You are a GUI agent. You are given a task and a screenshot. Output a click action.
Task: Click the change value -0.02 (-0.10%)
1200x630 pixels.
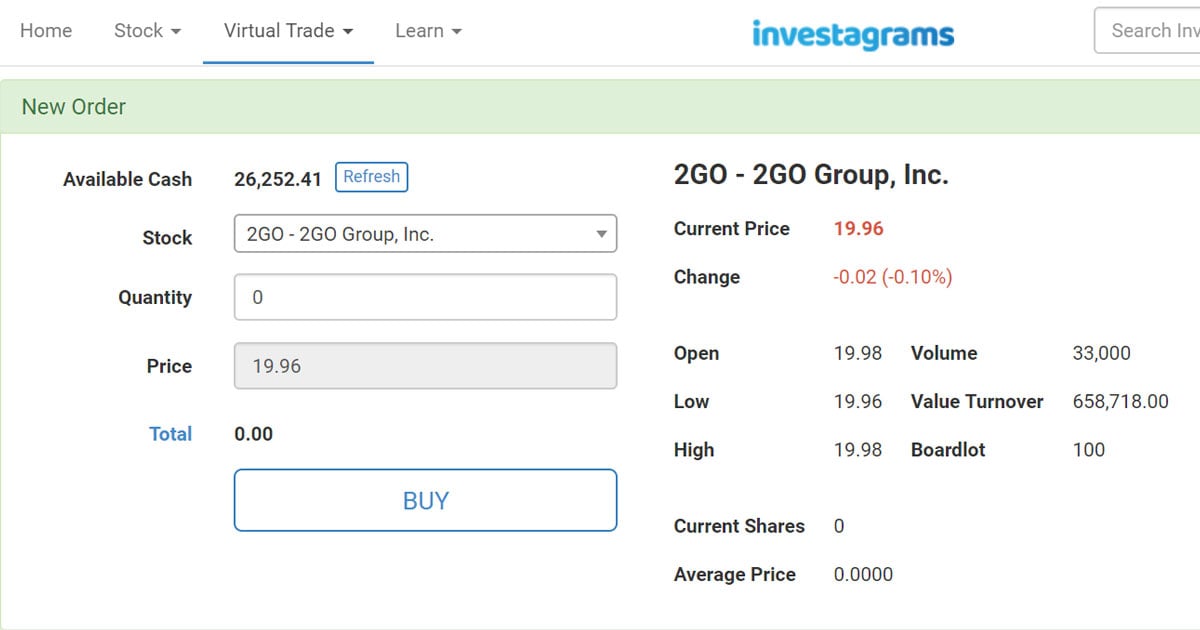pyautogui.click(x=893, y=277)
